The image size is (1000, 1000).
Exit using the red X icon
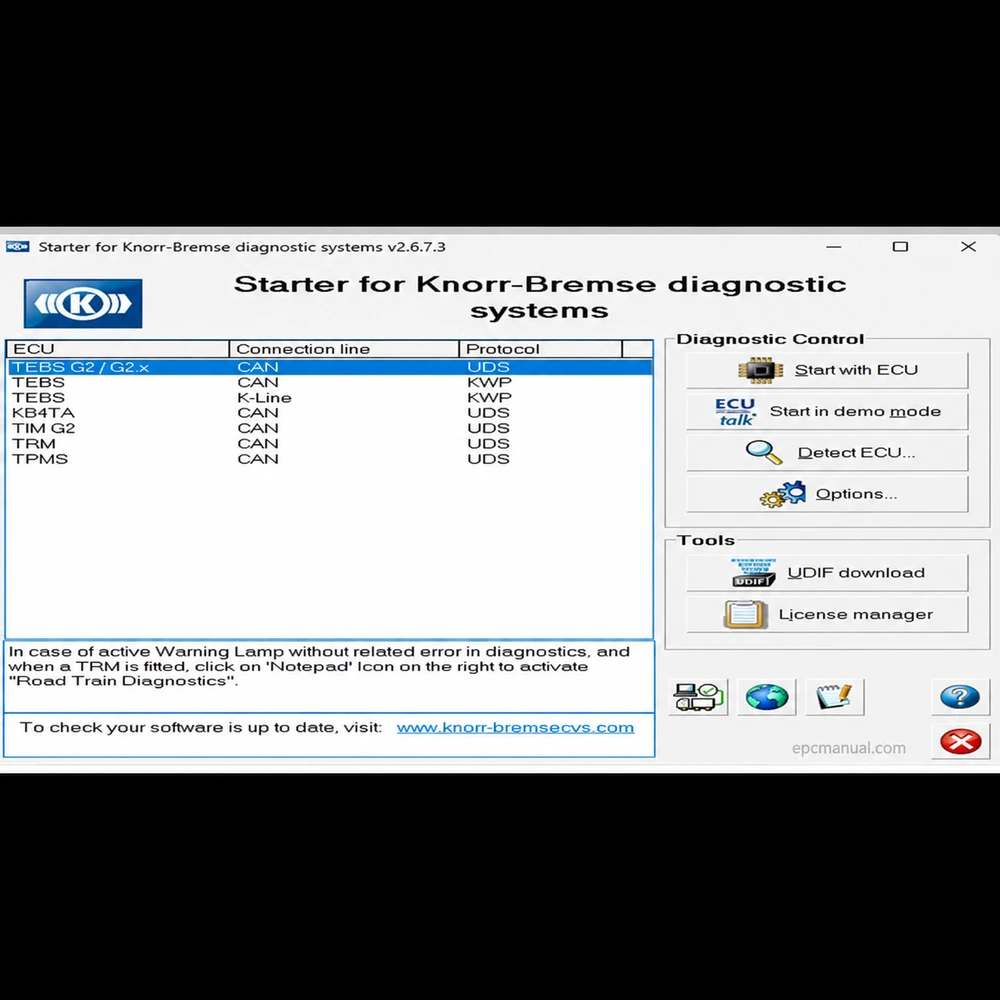[960, 741]
